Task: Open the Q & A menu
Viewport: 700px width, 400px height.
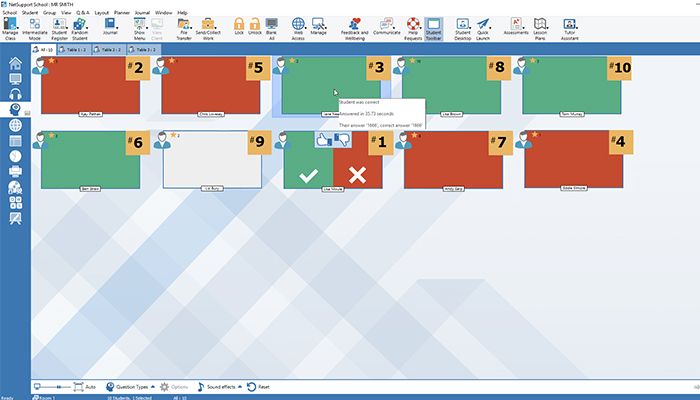Action: 83,12
